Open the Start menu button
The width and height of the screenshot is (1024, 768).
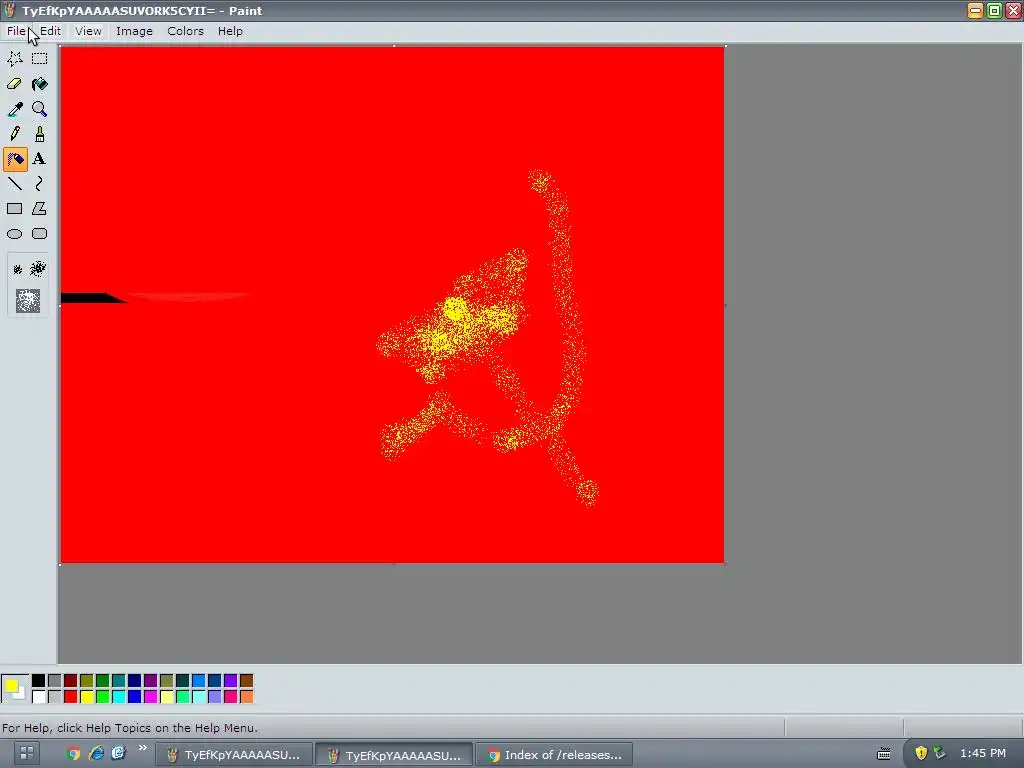click(x=26, y=754)
